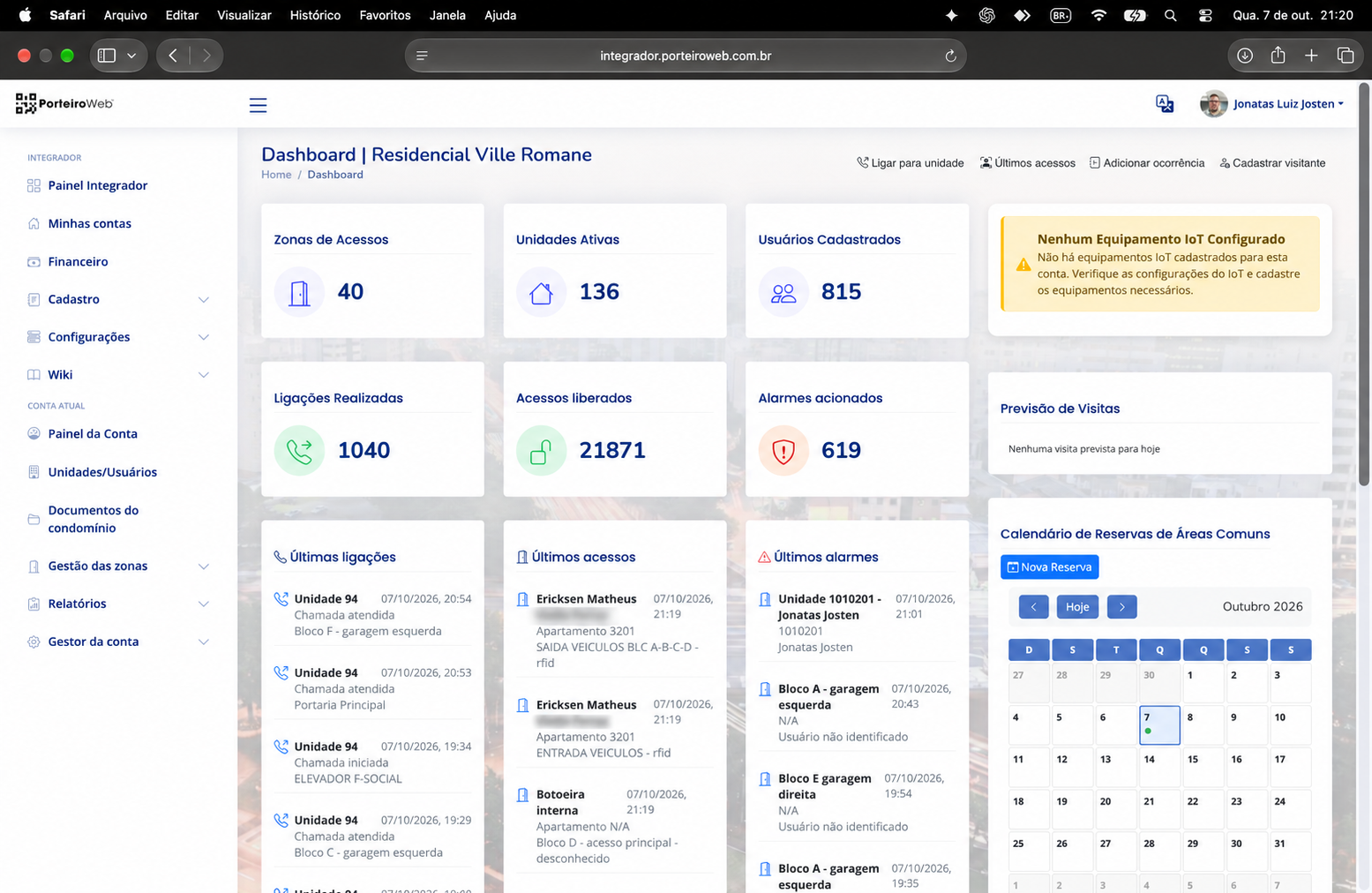Expand the Configurações sidebar chevron
The width and height of the screenshot is (1372, 893).
click(204, 337)
